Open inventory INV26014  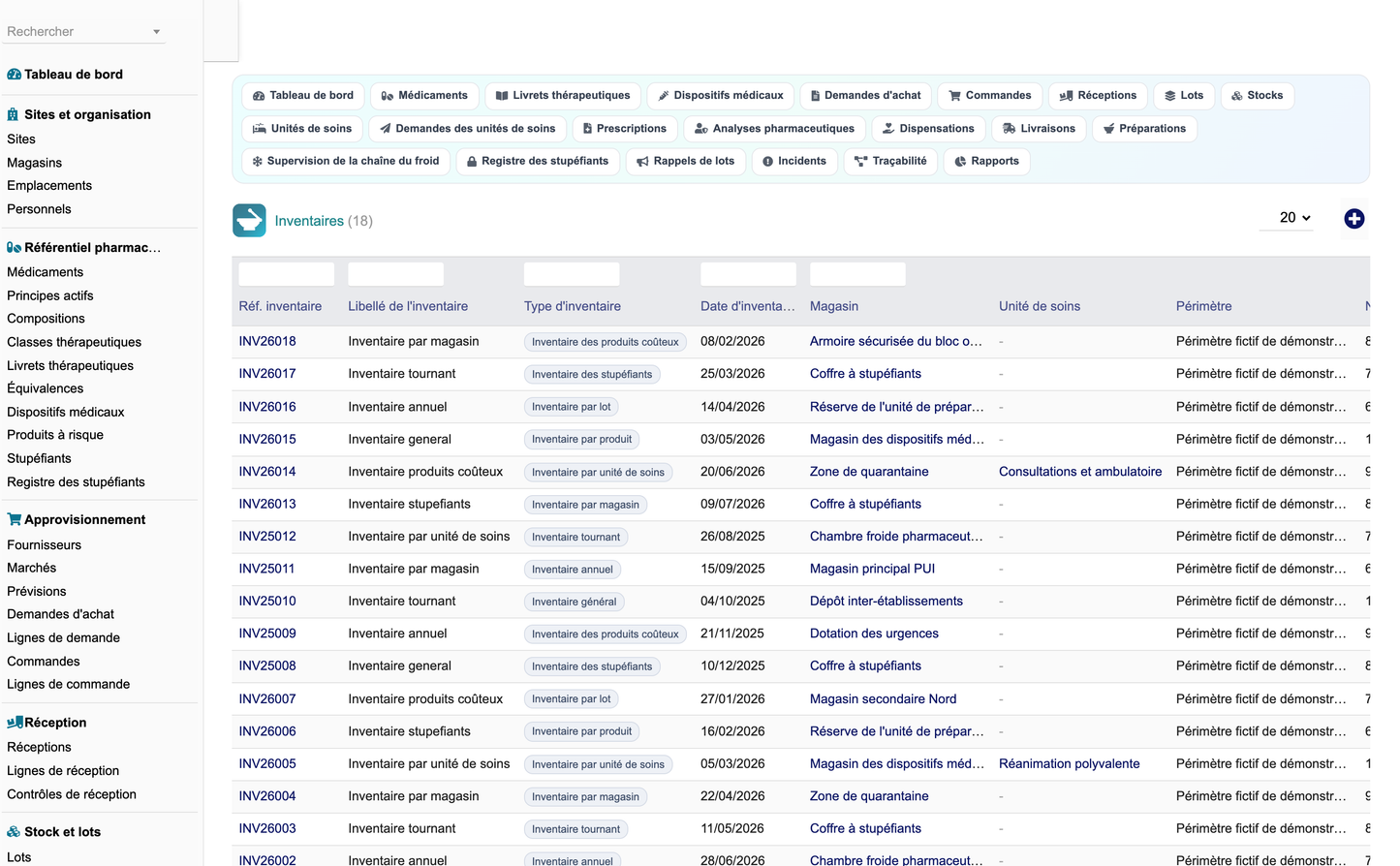267,472
